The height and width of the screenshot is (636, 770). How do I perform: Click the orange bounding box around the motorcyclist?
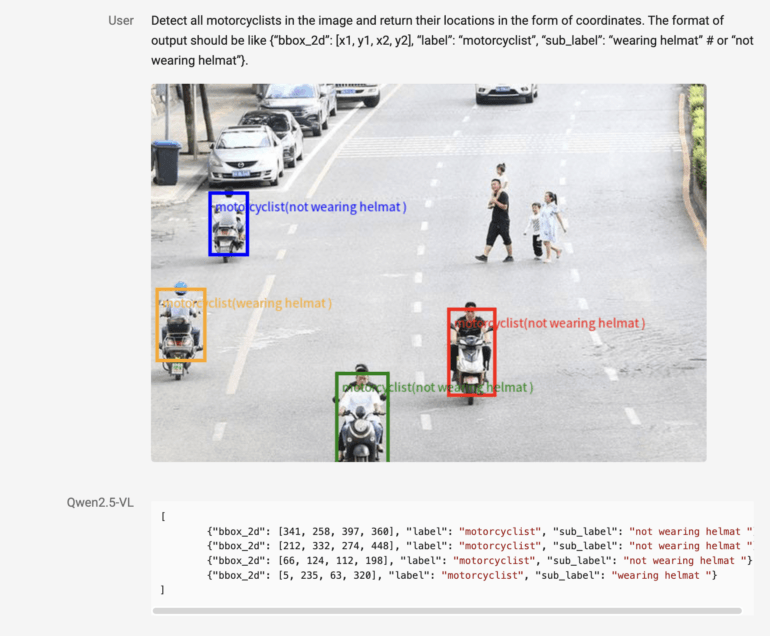[x=181, y=326]
